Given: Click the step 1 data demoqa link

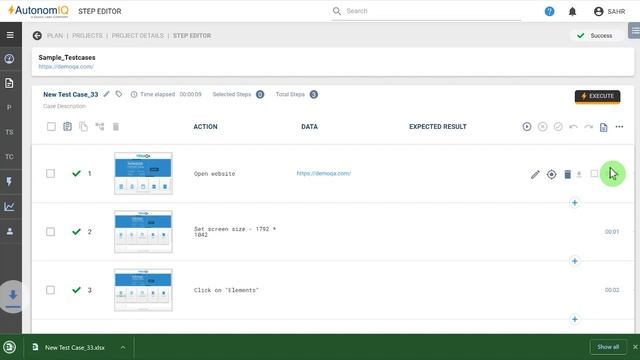Looking at the screenshot, I should click(324, 173).
